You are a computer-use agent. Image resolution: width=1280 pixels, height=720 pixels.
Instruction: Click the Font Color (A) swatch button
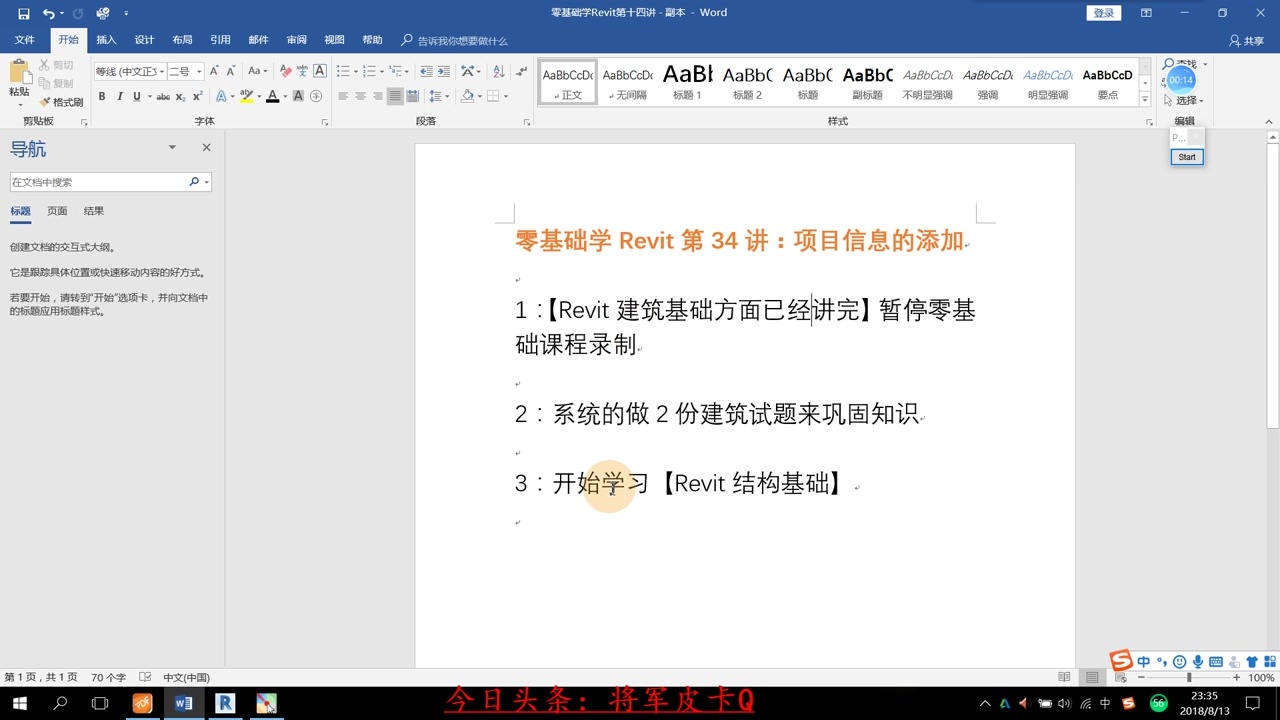(x=272, y=97)
